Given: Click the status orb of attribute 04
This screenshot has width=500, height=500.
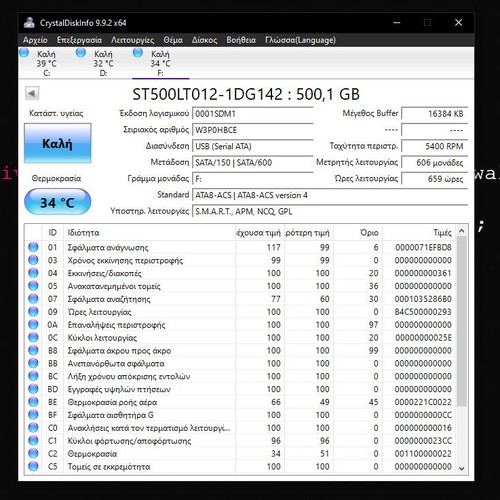Looking at the screenshot, I should tap(33, 273).
